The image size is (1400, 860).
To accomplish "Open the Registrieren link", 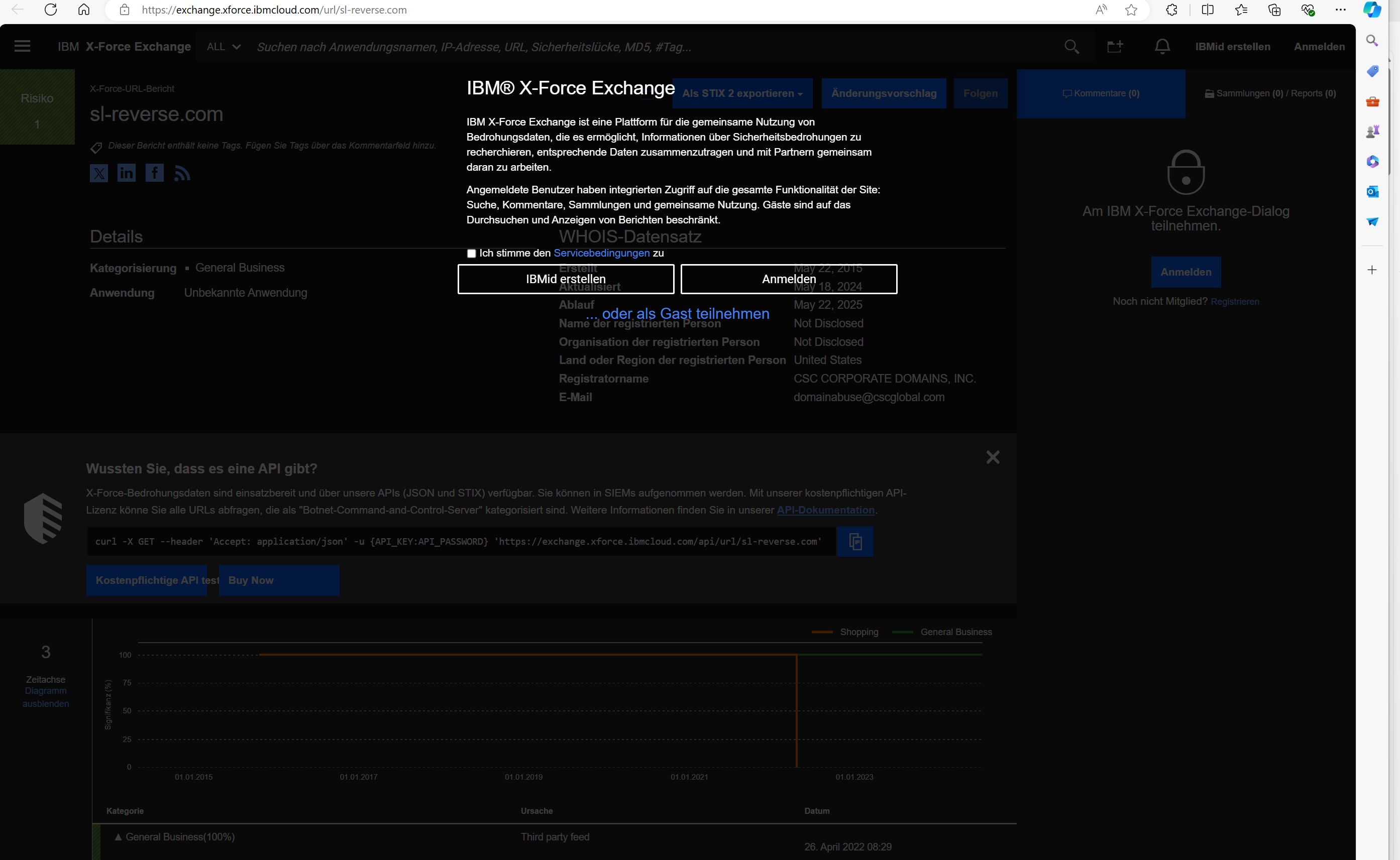I will (x=1235, y=301).
